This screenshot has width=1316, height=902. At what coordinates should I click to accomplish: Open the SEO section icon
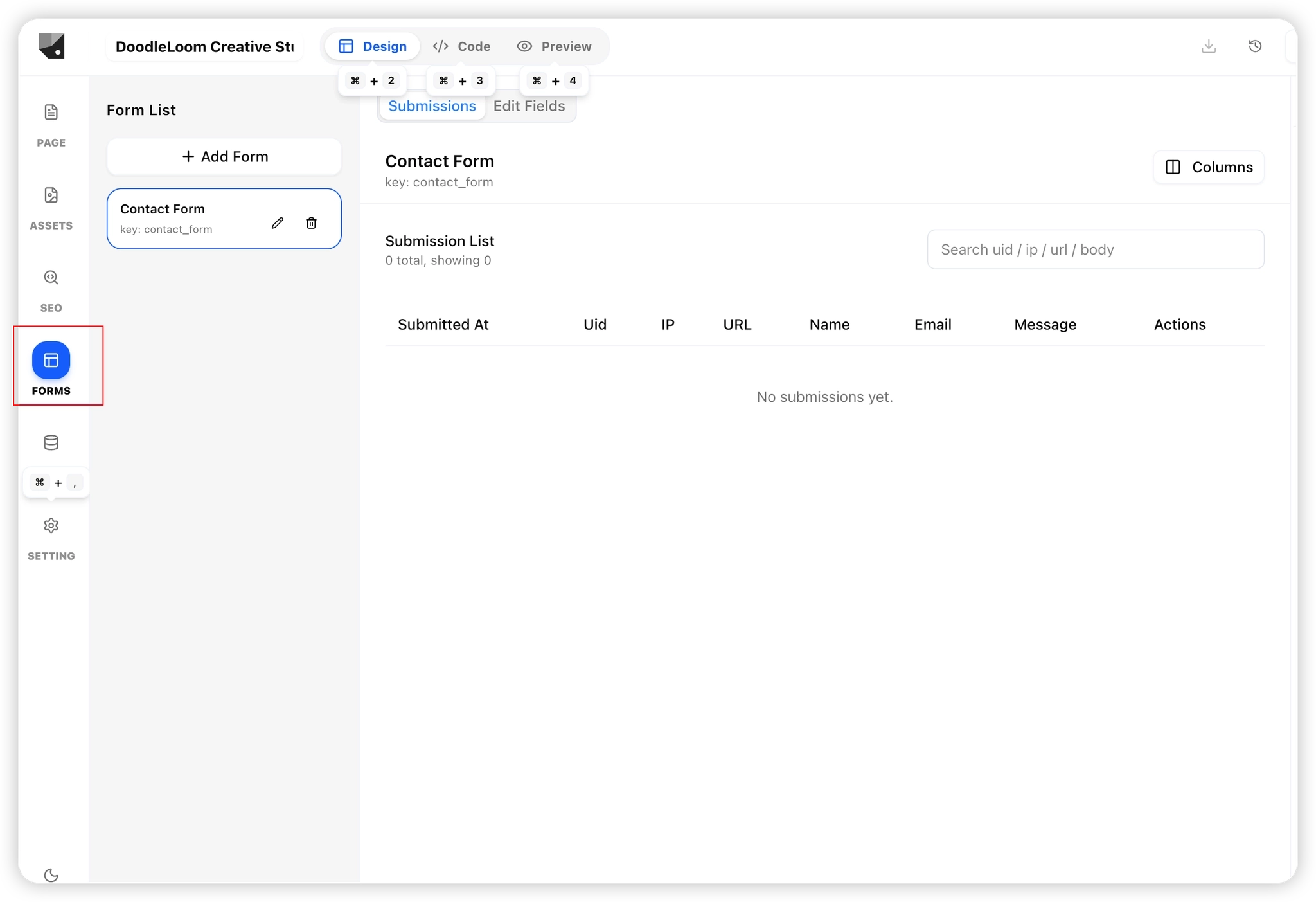coord(51,278)
